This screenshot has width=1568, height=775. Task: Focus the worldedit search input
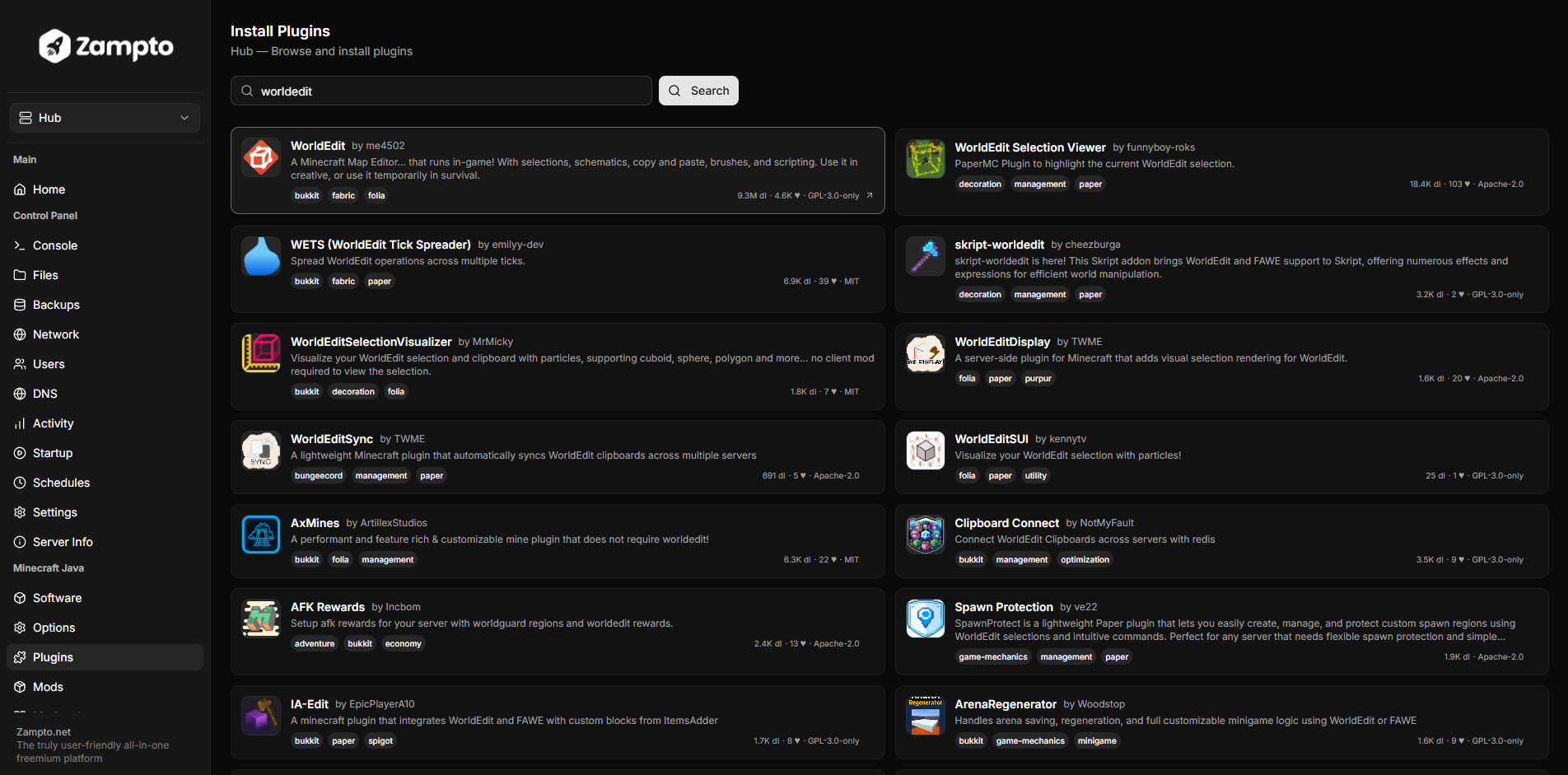pos(441,91)
